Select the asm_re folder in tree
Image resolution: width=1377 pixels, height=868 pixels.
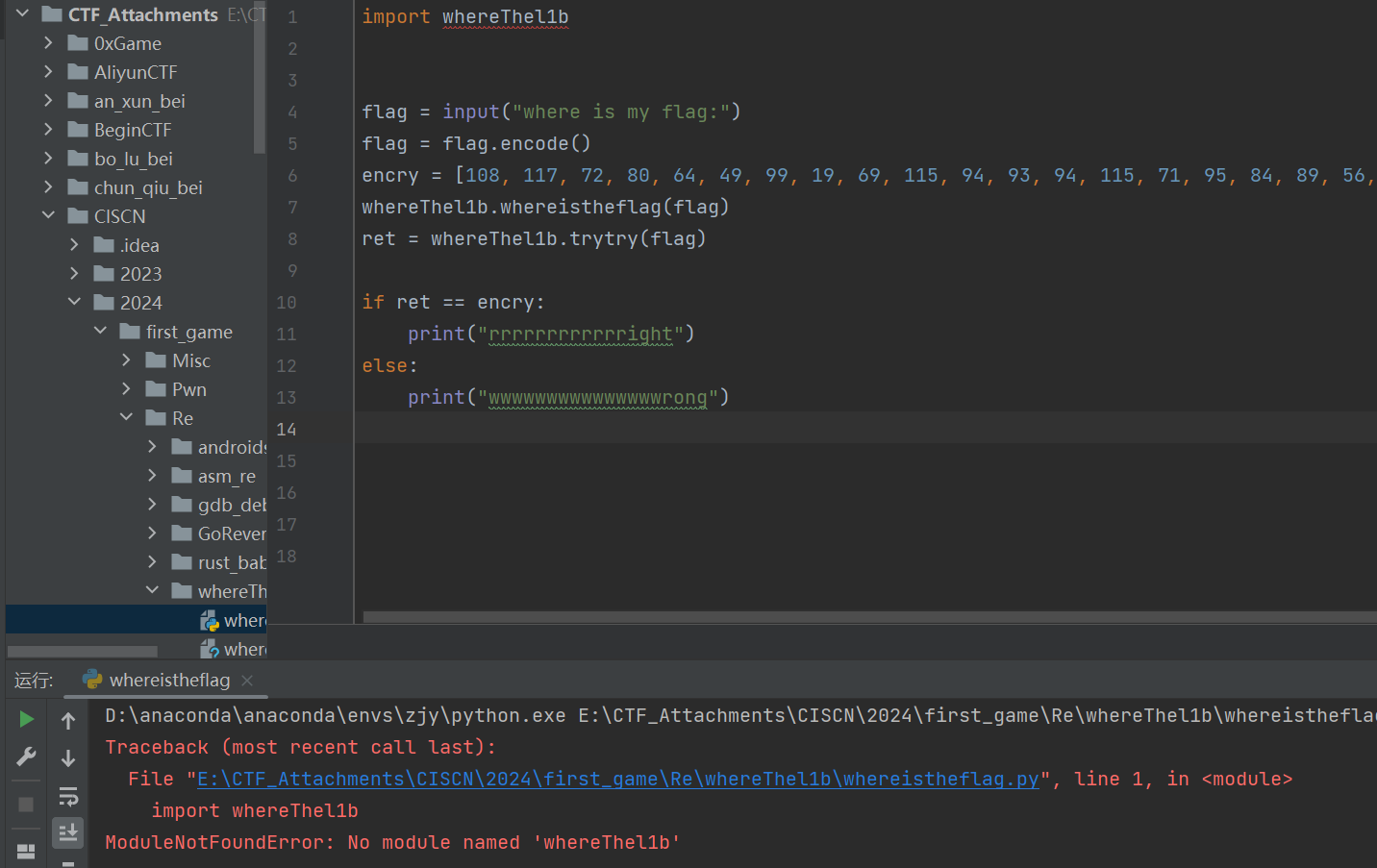click(226, 477)
